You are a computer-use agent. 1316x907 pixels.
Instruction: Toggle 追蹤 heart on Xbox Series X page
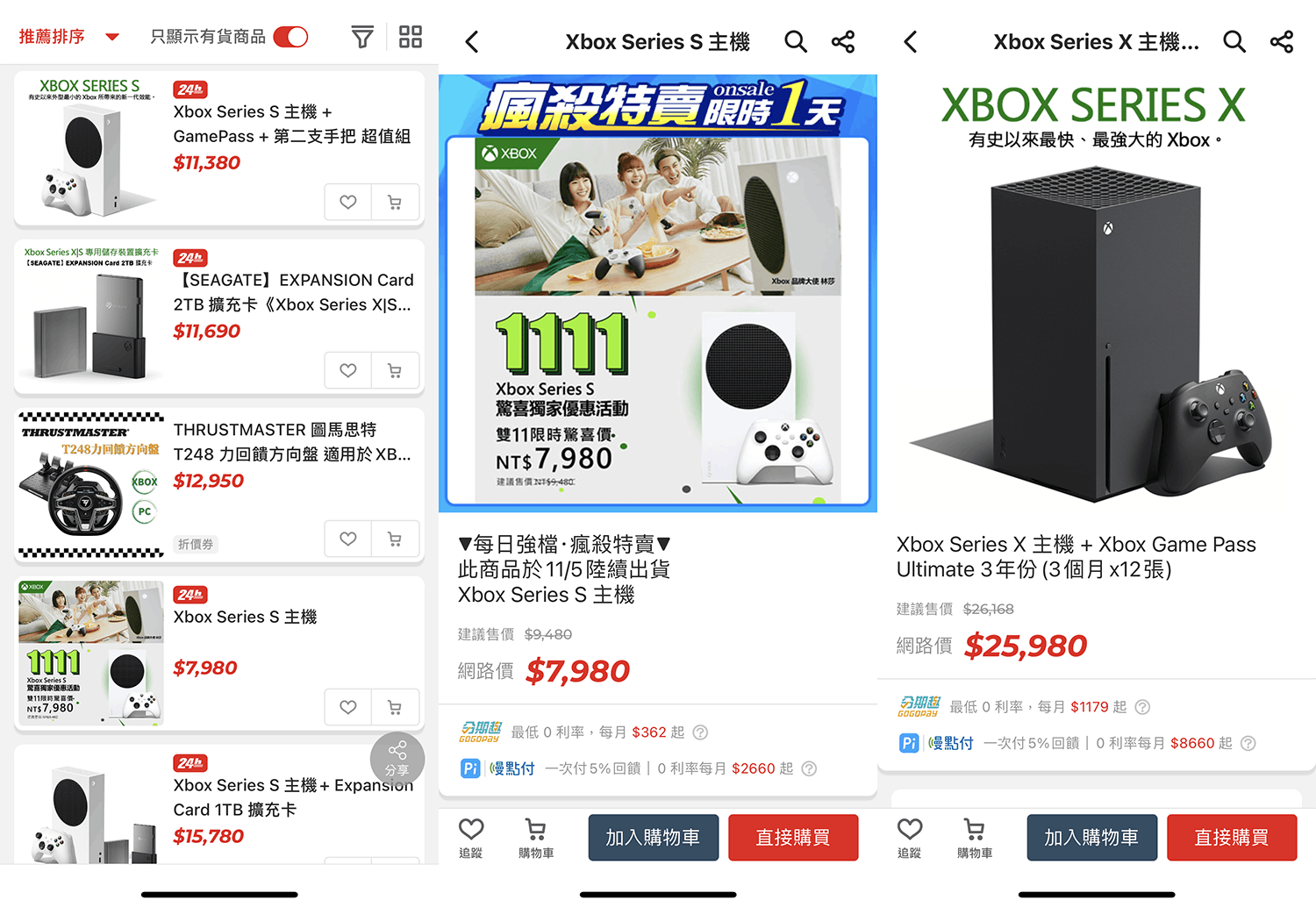[x=910, y=838]
